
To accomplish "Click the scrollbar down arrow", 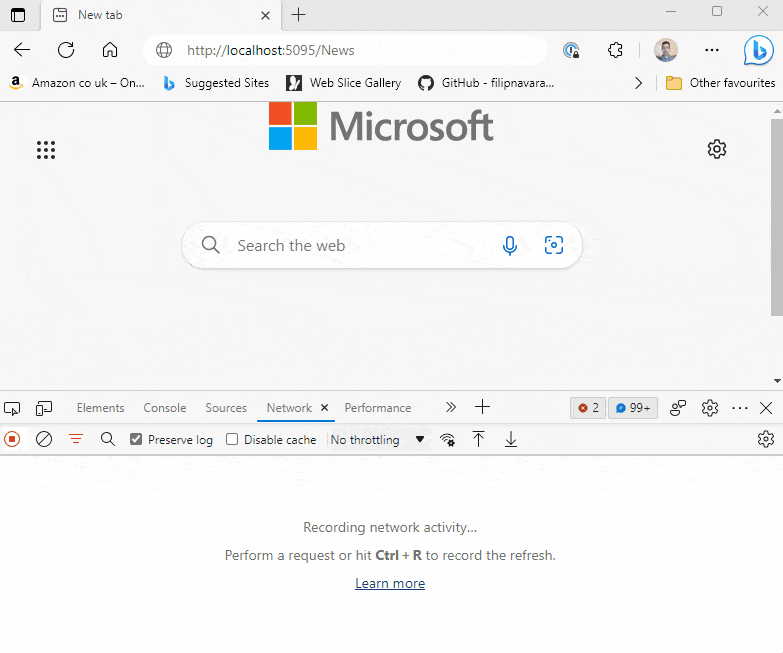I will [777, 381].
